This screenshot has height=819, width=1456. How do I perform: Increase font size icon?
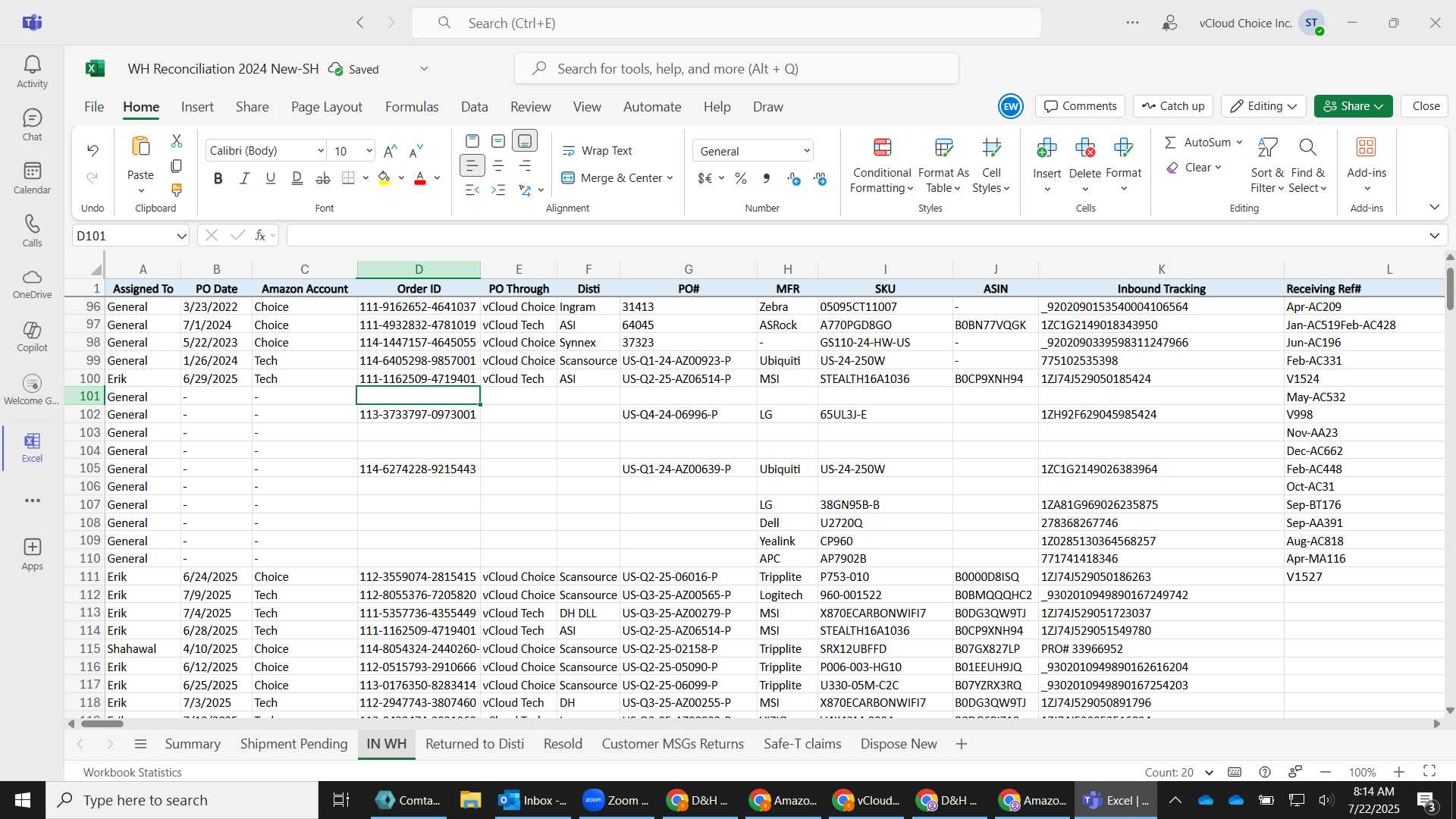[x=391, y=151]
